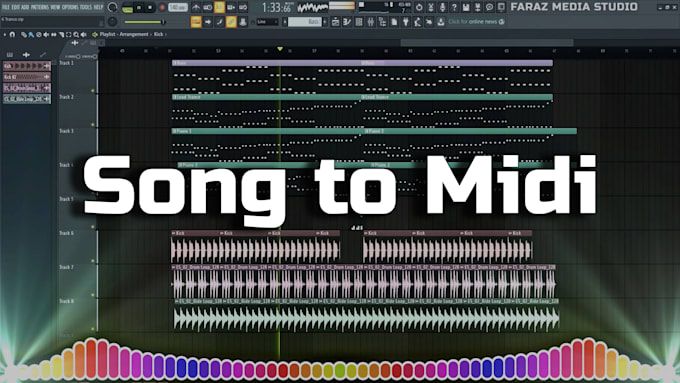This screenshot has height=383, width=680.
Task: Select the playlist paint brush tool
Action: (31, 34)
